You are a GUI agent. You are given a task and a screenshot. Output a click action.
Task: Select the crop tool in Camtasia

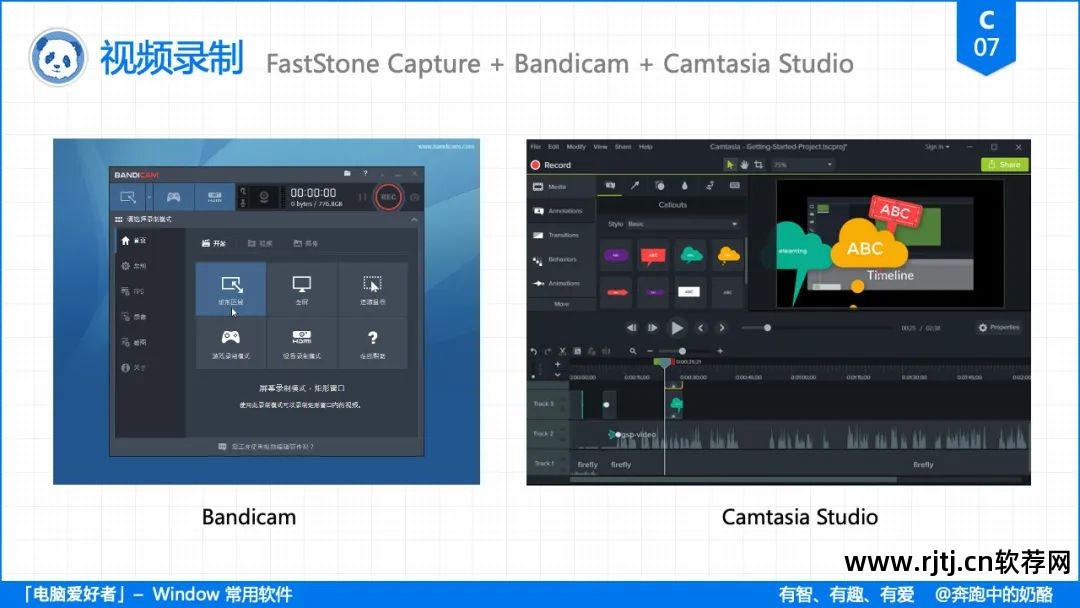758,165
